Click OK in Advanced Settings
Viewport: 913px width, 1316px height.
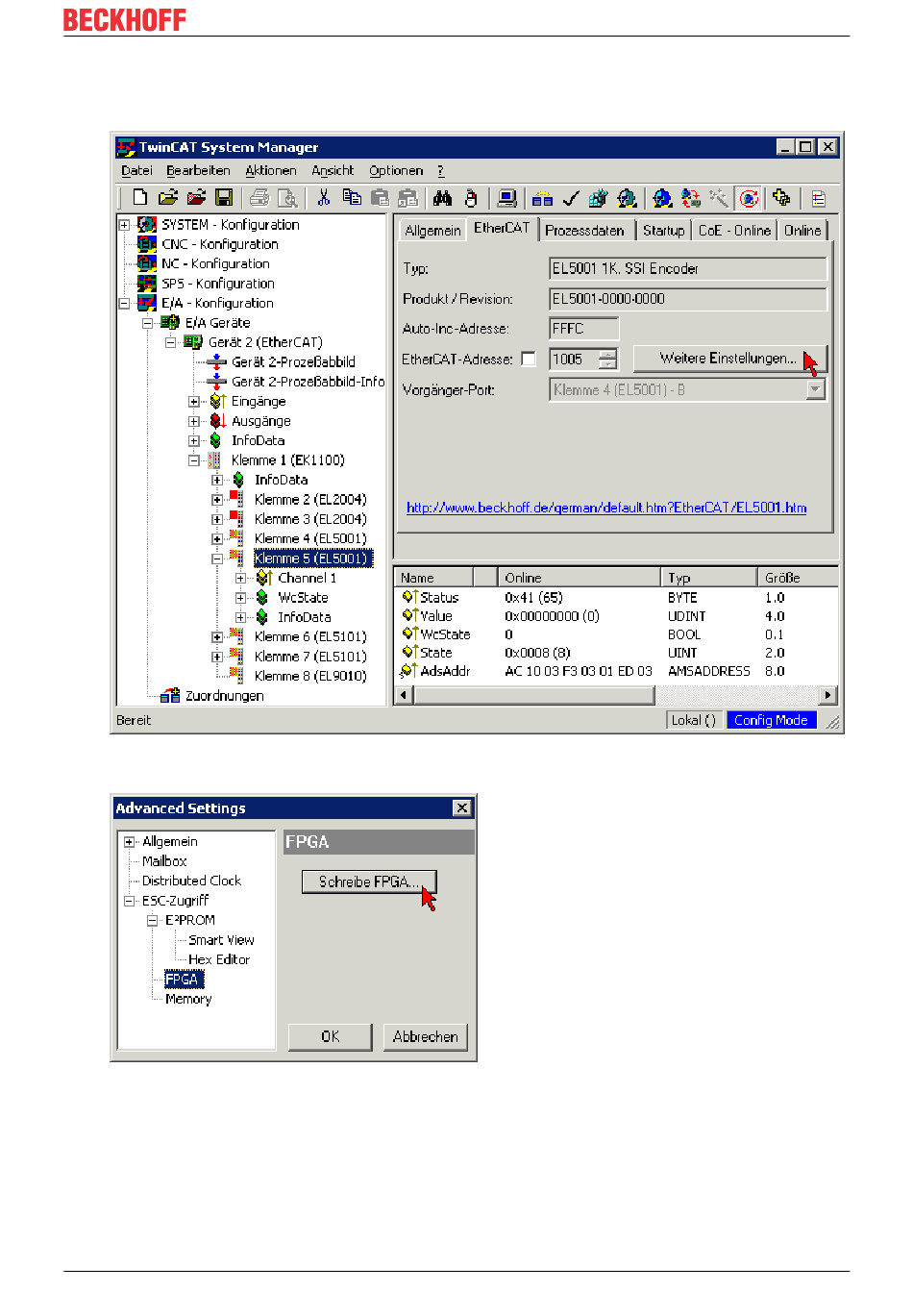330,1036
